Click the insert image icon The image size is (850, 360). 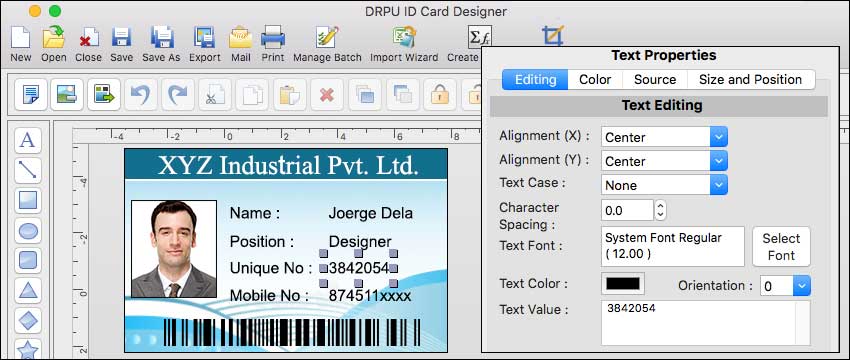[x=67, y=95]
